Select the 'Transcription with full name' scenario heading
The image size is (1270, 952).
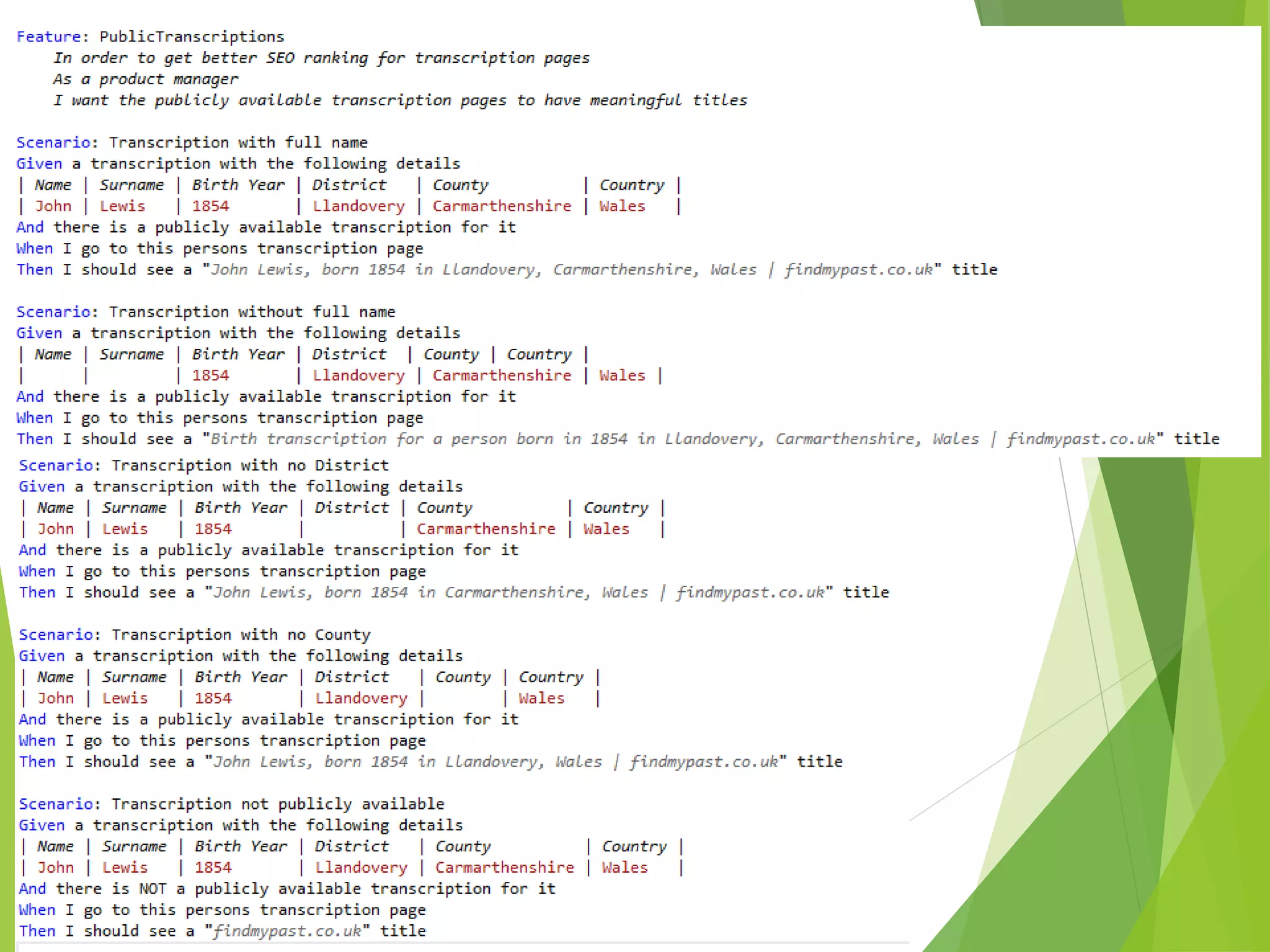(x=238, y=143)
